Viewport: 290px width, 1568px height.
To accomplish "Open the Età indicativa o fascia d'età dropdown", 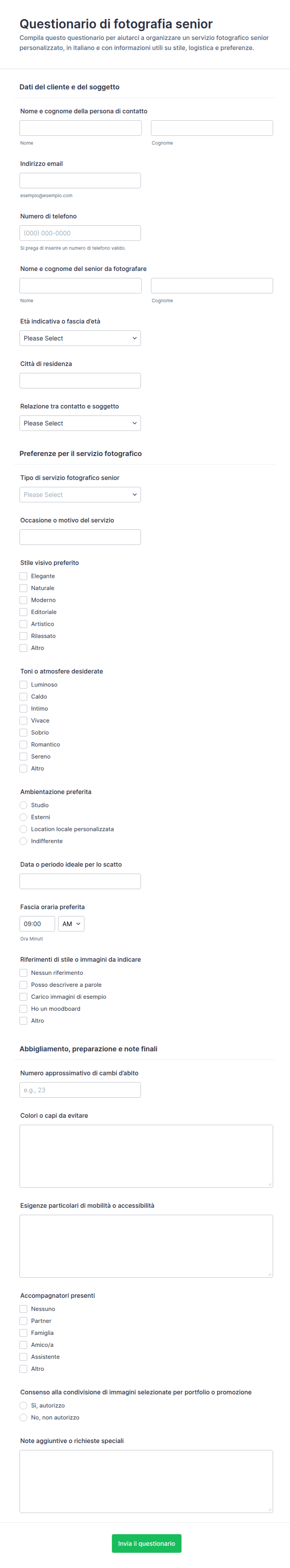I will (80, 338).
